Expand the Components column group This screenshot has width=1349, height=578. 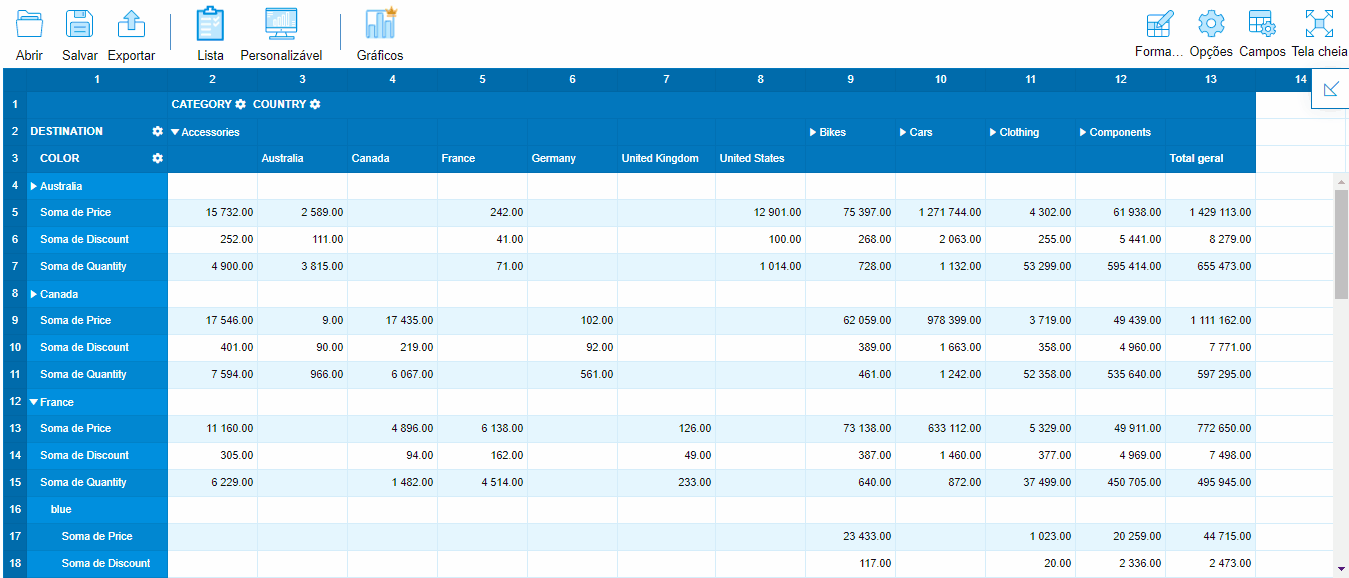pos(1083,132)
